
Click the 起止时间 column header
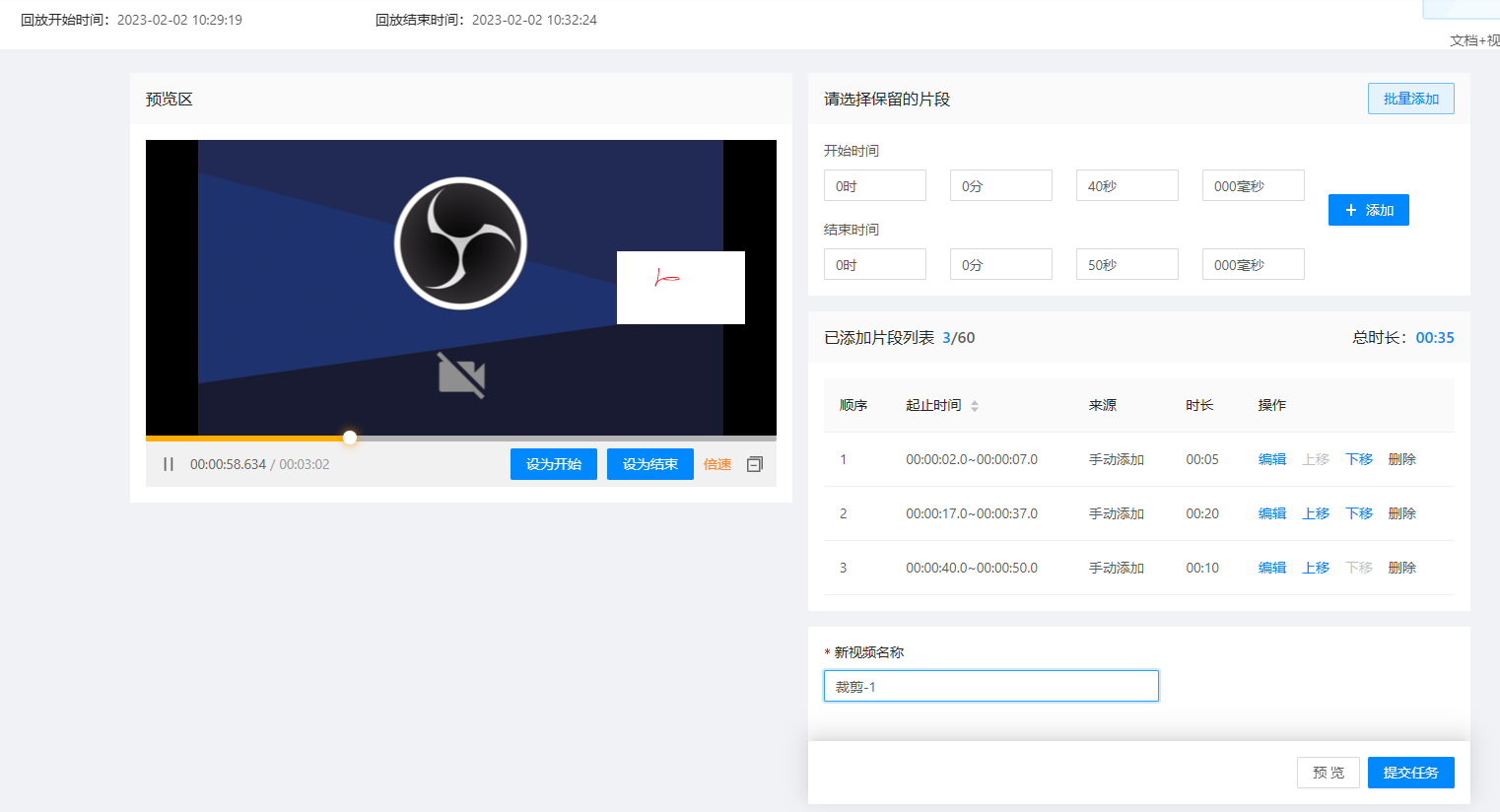pos(933,405)
